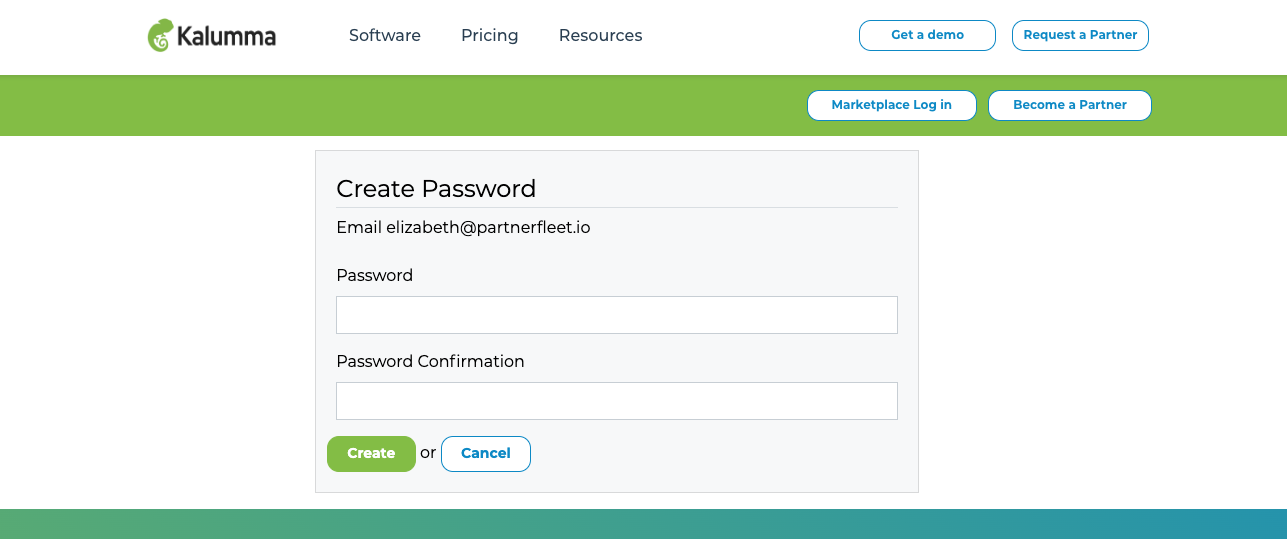
Task: Click the teal gradient footer band
Action: coord(643,524)
